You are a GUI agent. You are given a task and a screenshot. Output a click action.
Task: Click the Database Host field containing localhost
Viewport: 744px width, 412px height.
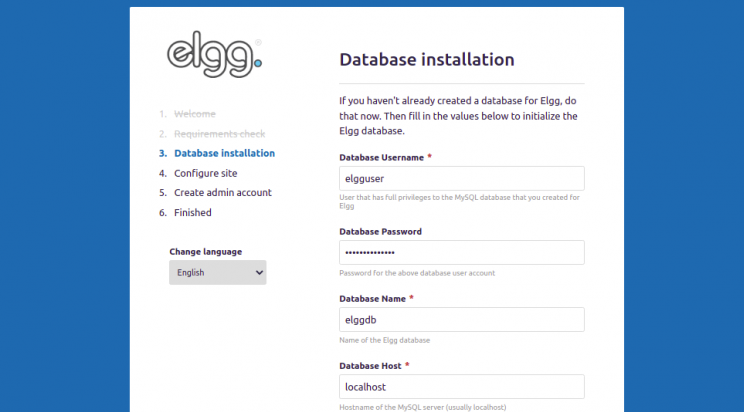pos(461,387)
